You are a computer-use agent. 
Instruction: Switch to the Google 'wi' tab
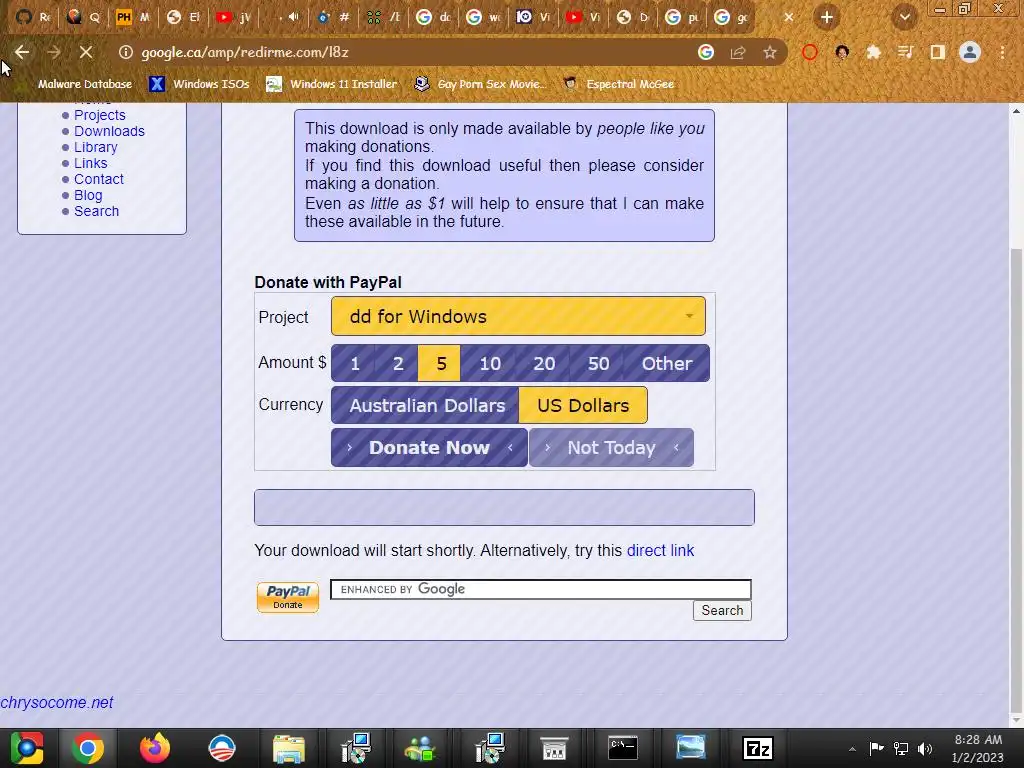[483, 17]
